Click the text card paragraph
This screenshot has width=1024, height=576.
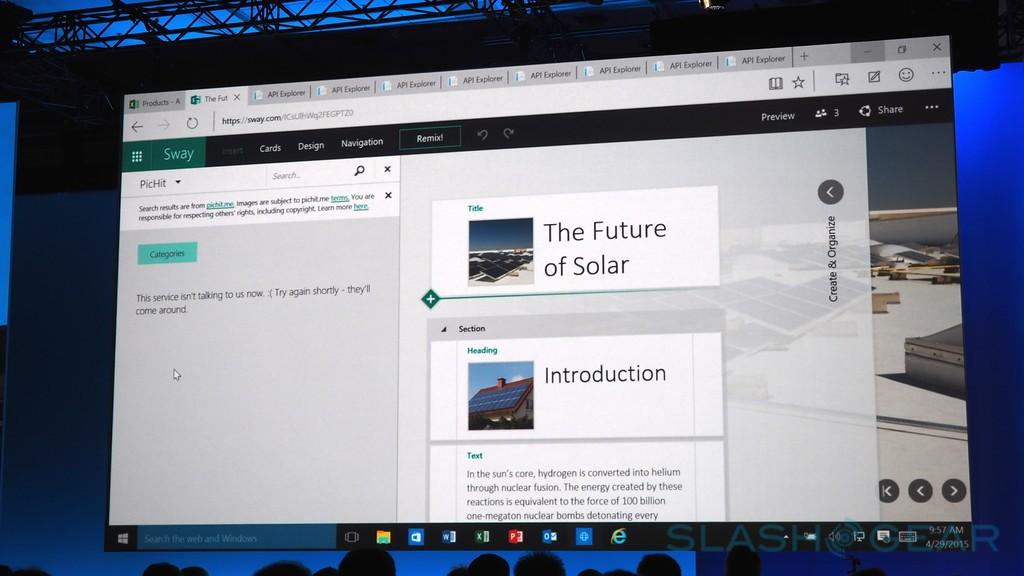pos(574,493)
